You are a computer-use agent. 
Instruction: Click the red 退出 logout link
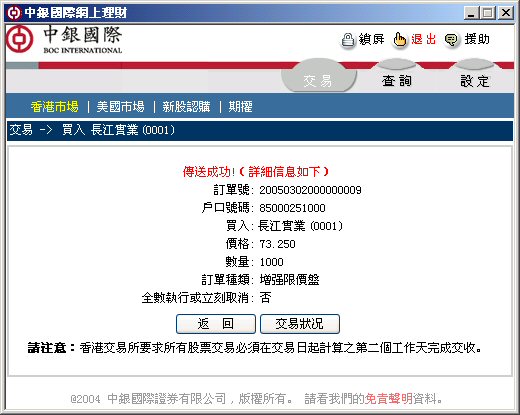(424, 39)
